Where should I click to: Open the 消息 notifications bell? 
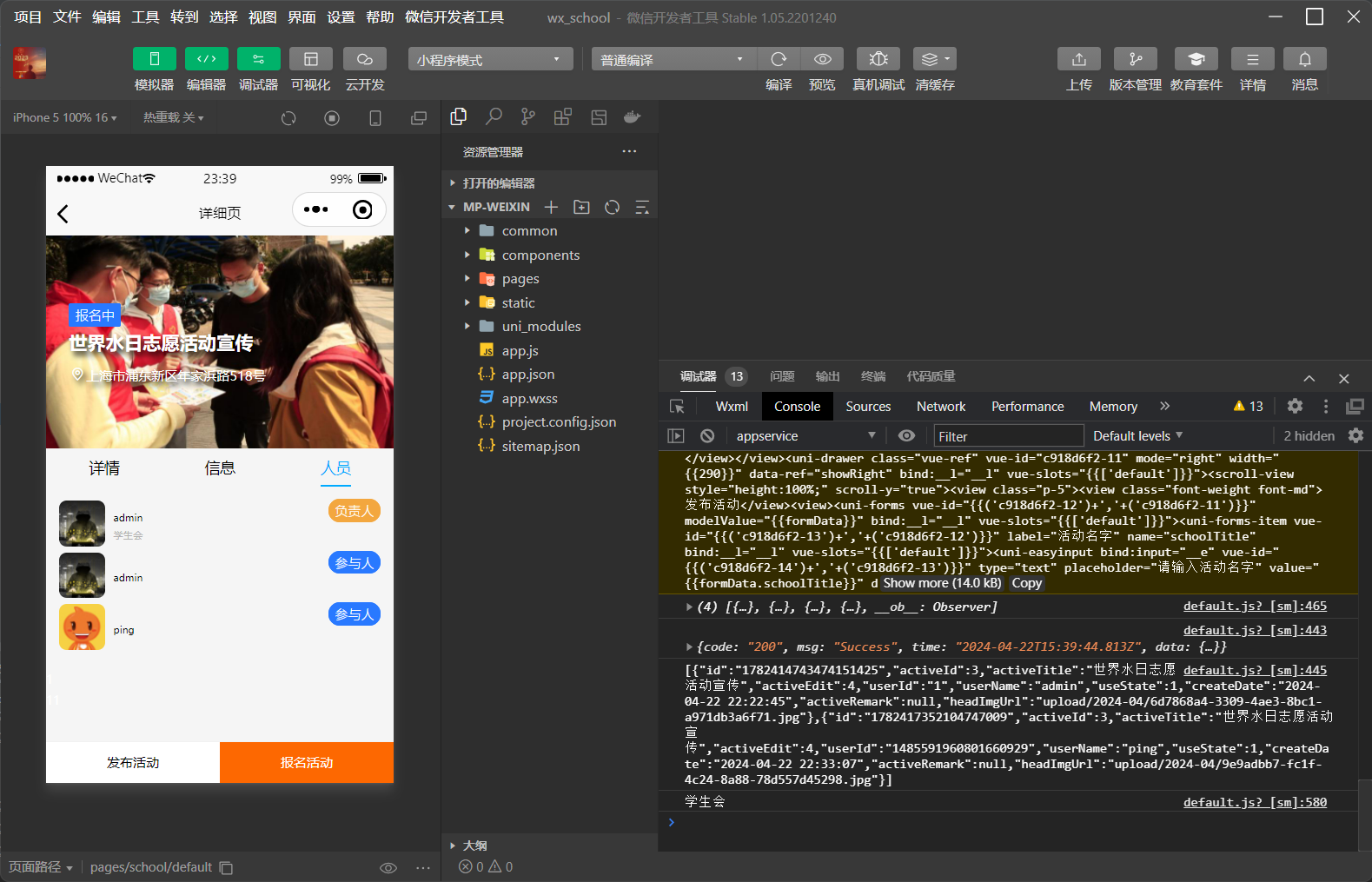pyautogui.click(x=1305, y=58)
